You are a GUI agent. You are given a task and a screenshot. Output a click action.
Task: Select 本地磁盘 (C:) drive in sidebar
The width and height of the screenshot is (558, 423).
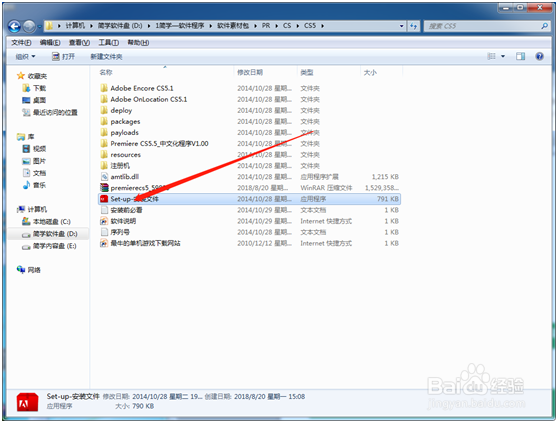tap(52, 222)
